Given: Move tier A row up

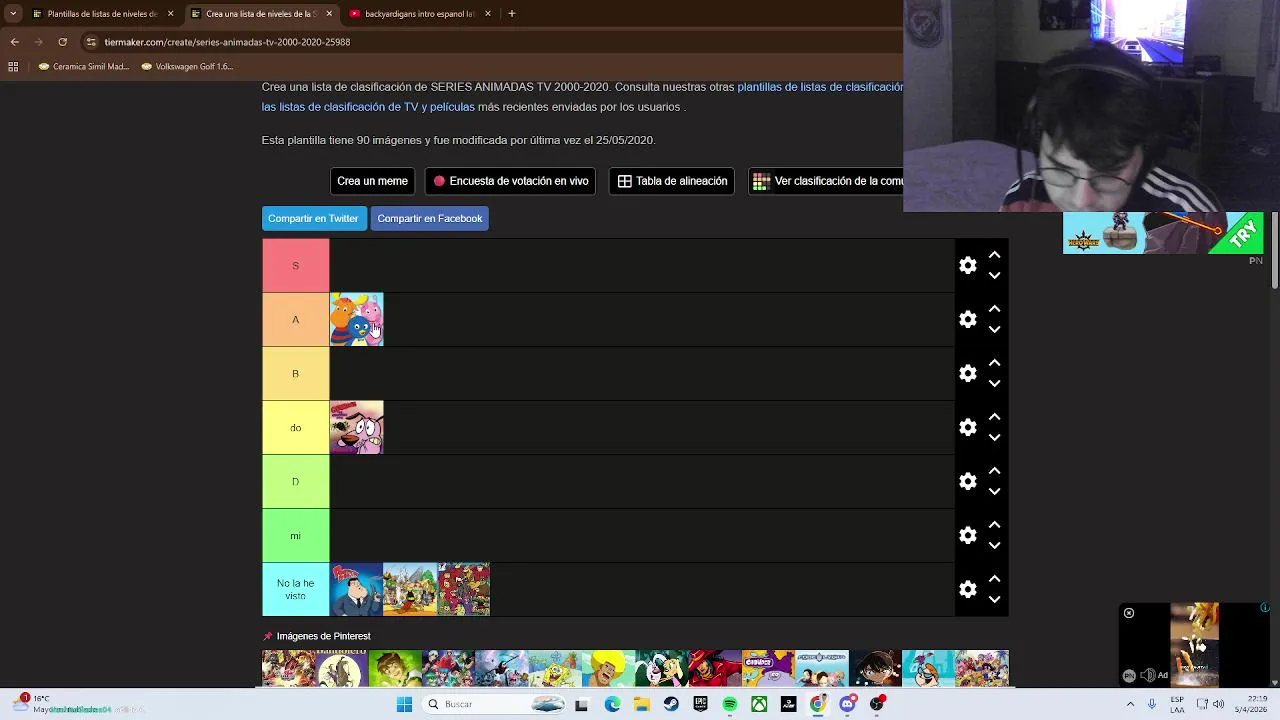Looking at the screenshot, I should pos(995,309).
